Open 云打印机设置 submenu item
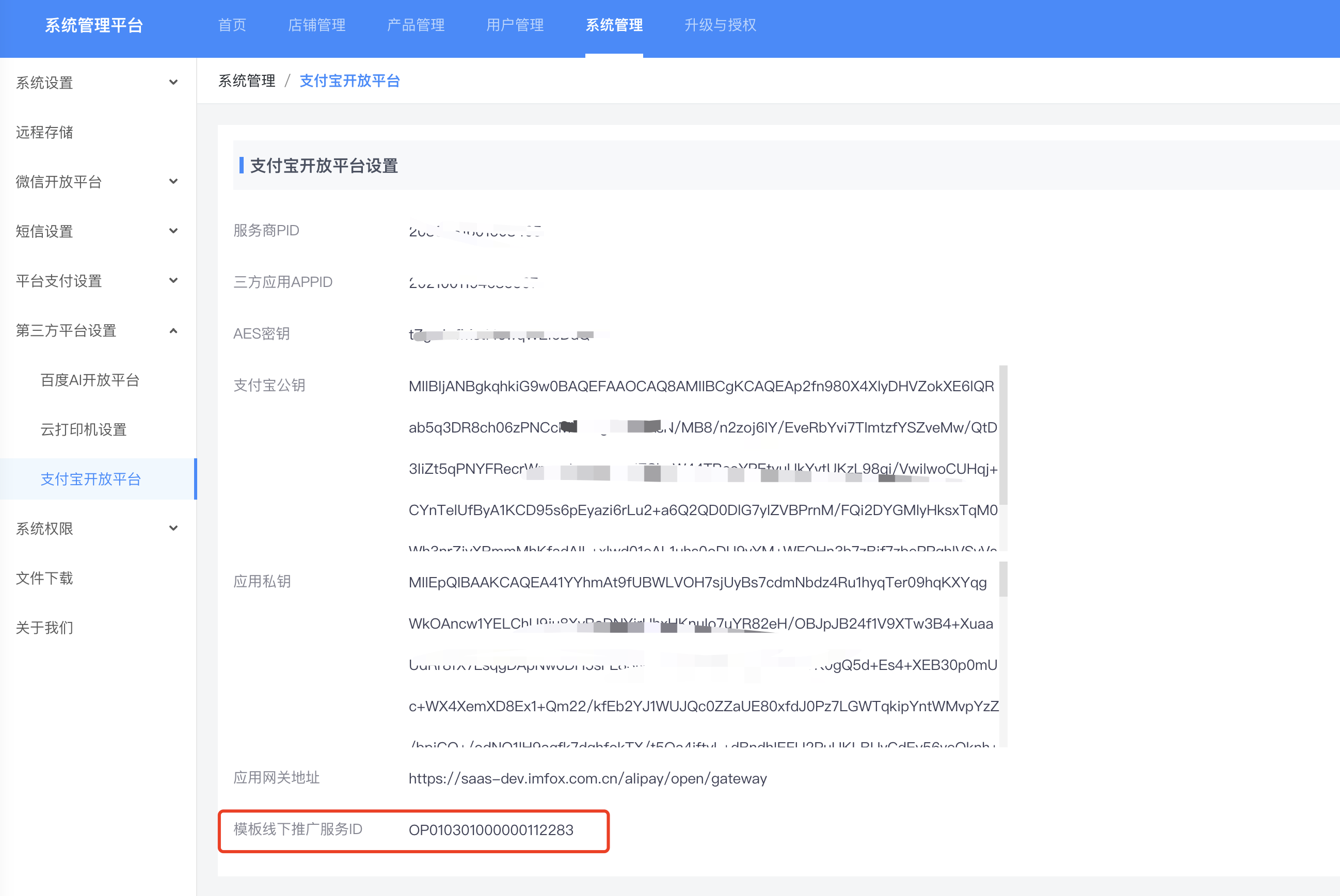Viewport: 1340px width, 896px height. [84, 430]
